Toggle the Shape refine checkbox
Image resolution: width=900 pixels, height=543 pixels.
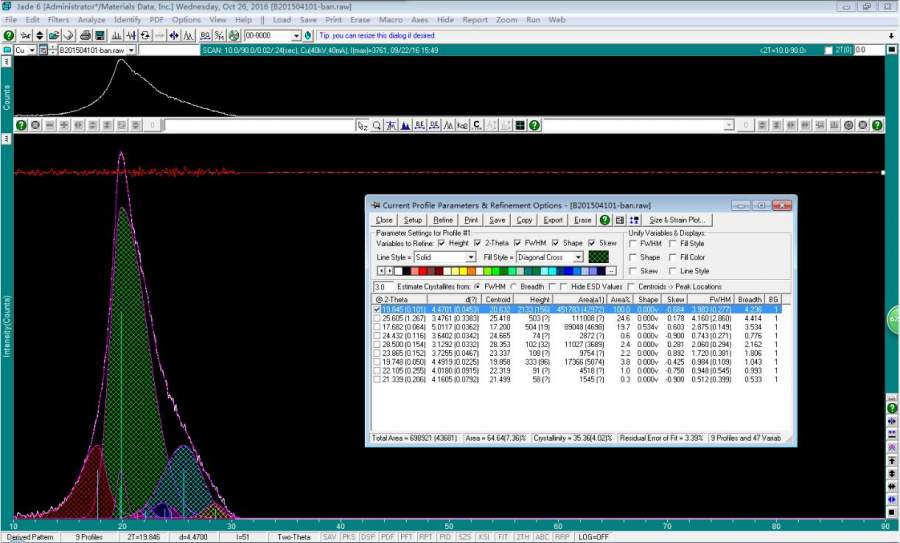pyautogui.click(x=555, y=243)
